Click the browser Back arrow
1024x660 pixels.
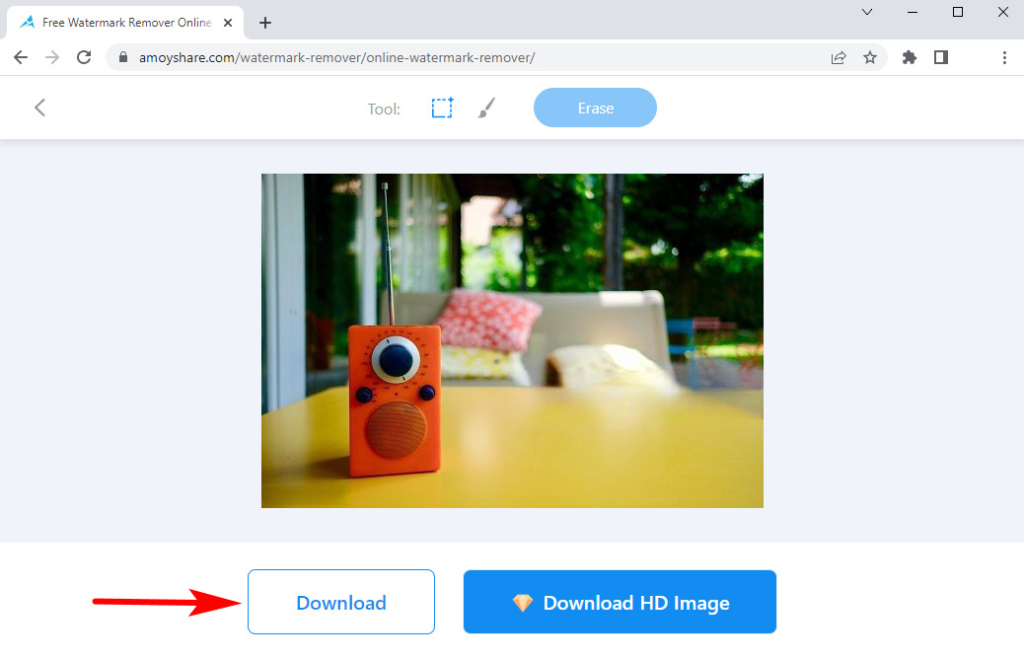click(20, 58)
